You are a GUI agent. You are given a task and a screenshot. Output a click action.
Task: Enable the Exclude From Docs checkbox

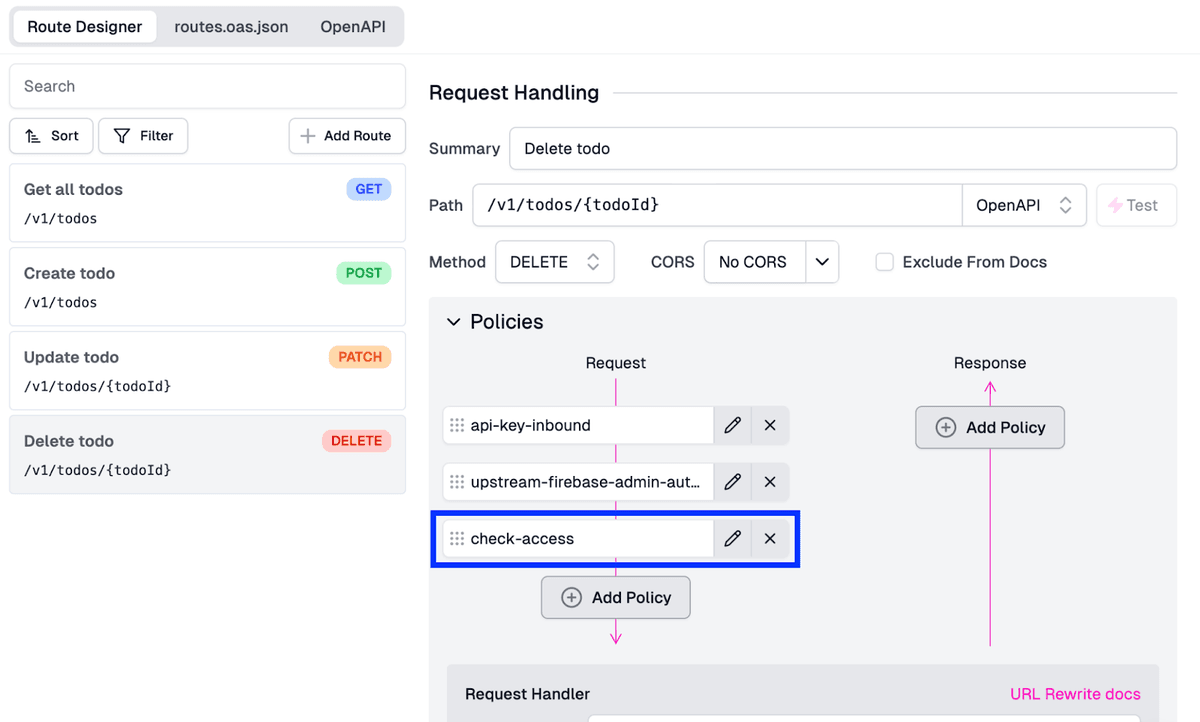pyautogui.click(x=884, y=262)
